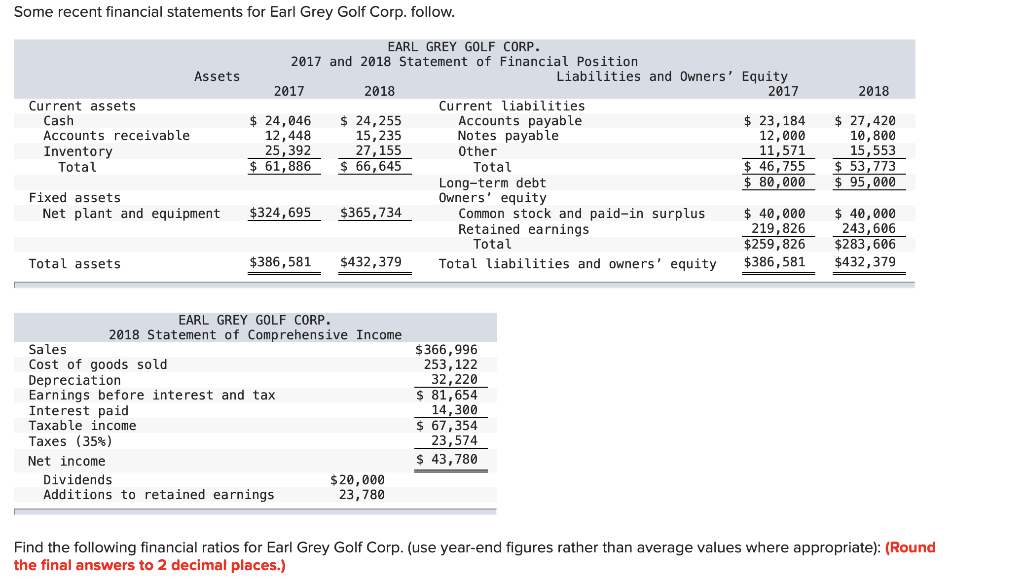Image resolution: width=1024 pixels, height=582 pixels.
Task: Click the Statement of Comprehensive Income title
Action: [x=255, y=335]
